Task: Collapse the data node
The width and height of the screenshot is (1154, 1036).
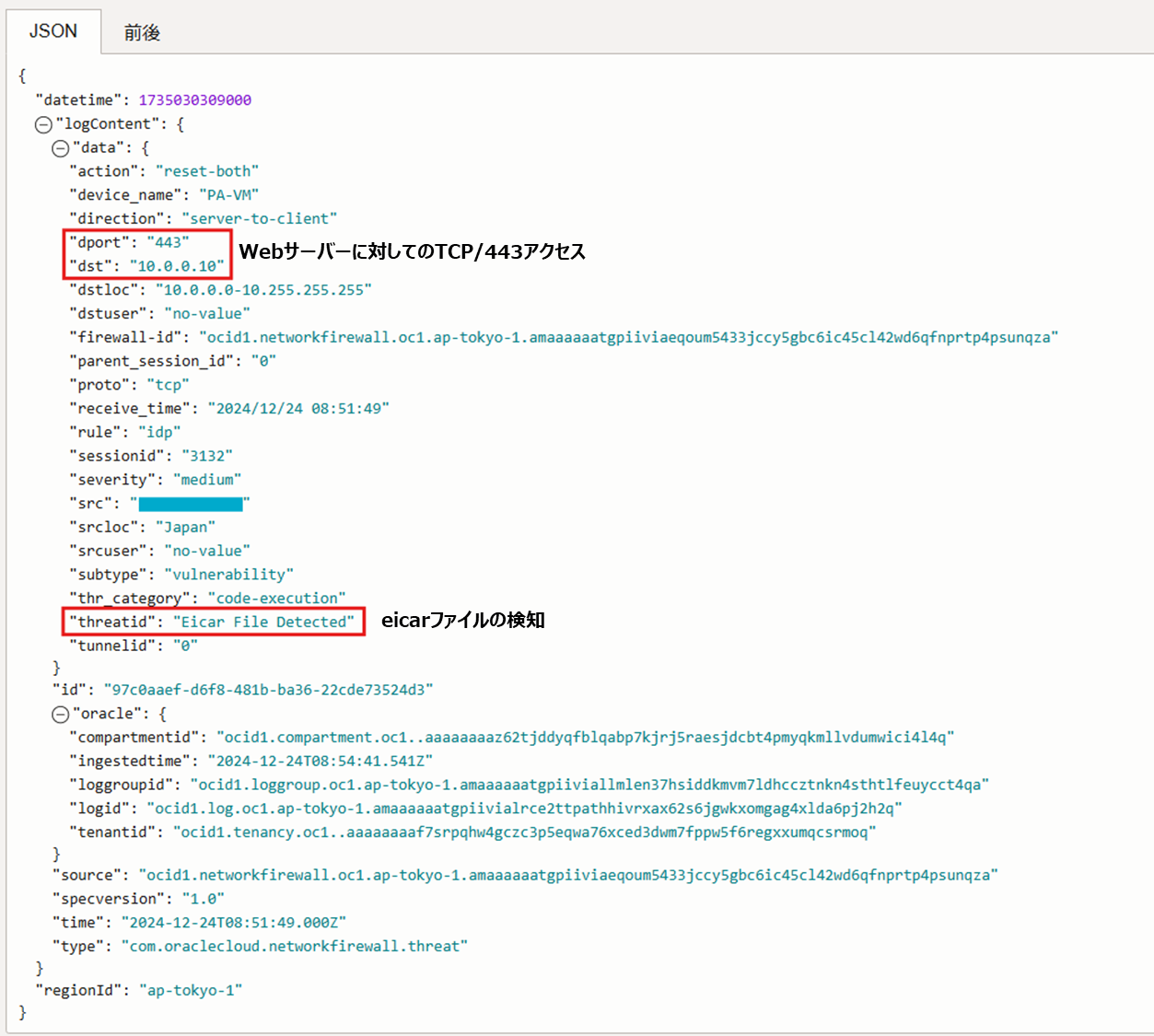Action: (x=61, y=148)
